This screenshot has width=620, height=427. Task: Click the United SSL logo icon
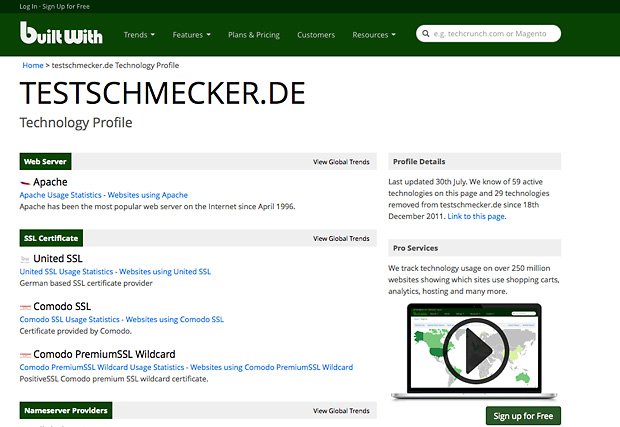tap(25, 259)
